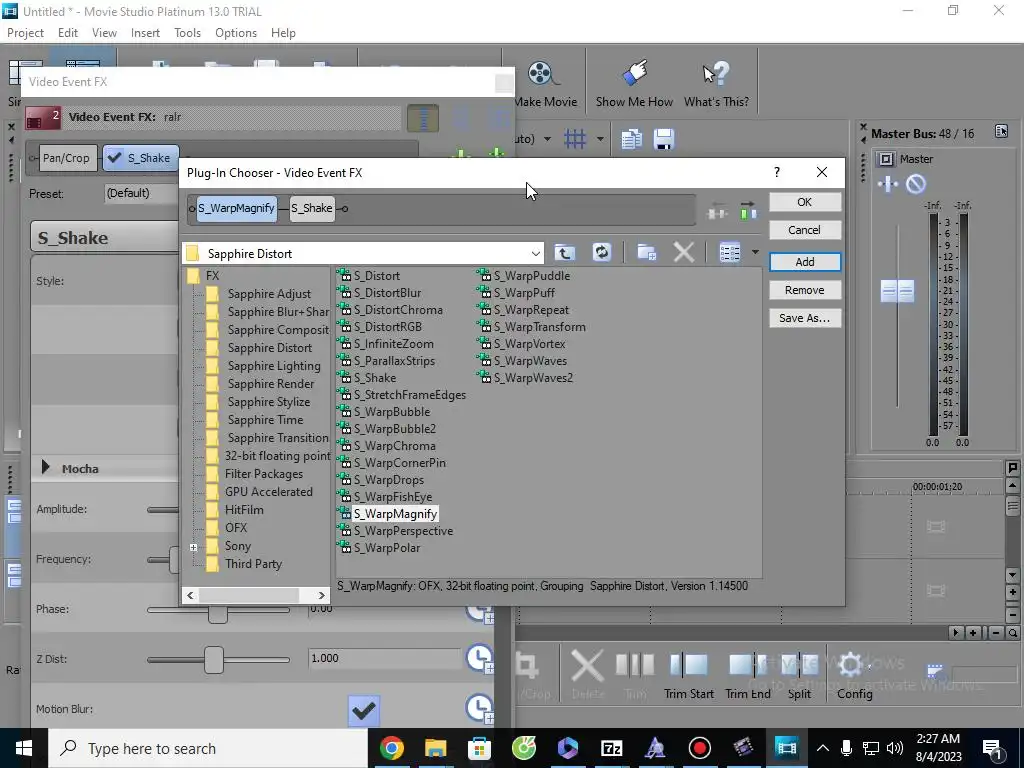Click the screen recorder red dot taskbar icon
1024x768 pixels.
(699, 748)
